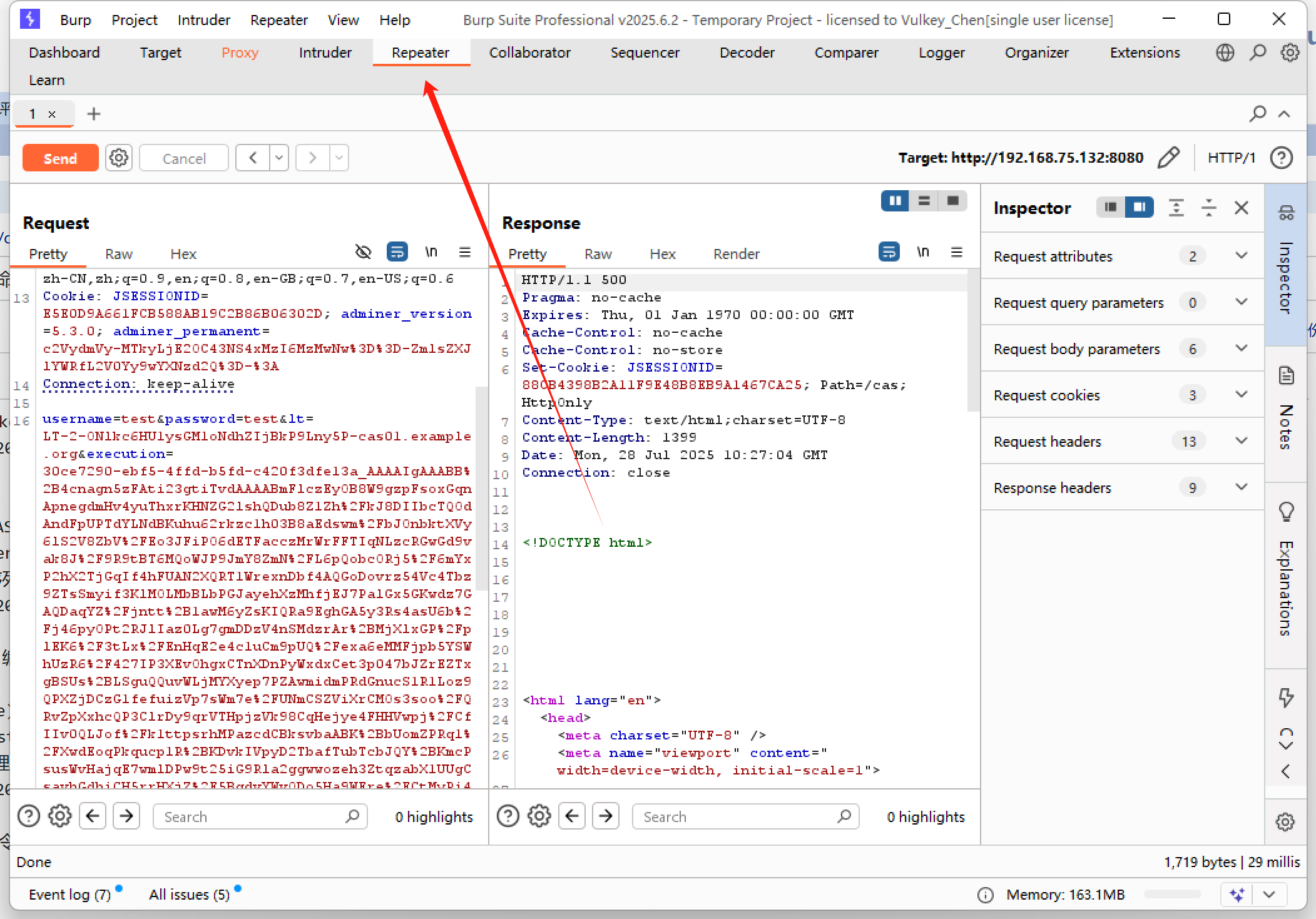Toggle hide non-printable eye icon in Request

[363, 252]
